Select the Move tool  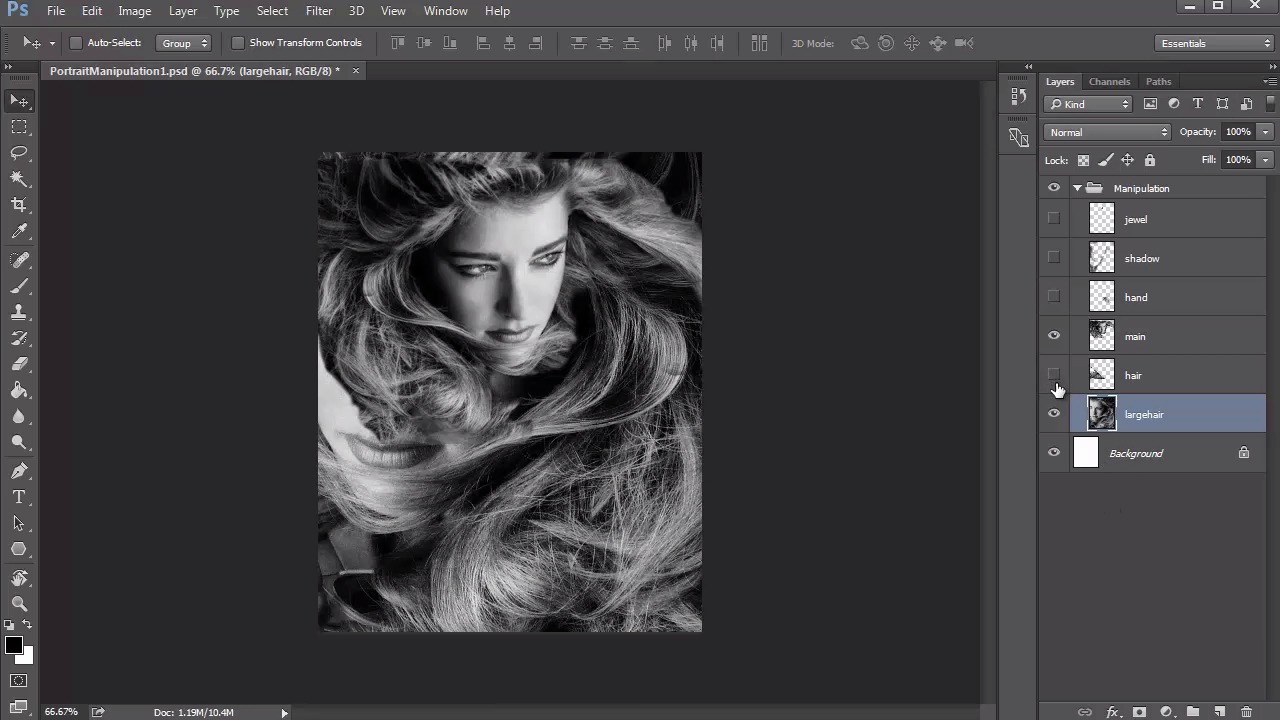19,101
